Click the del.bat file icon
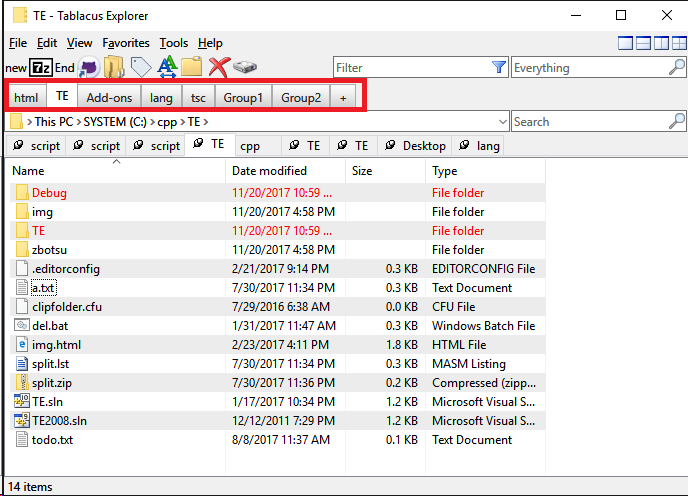The width and height of the screenshot is (688, 496). click(22, 325)
